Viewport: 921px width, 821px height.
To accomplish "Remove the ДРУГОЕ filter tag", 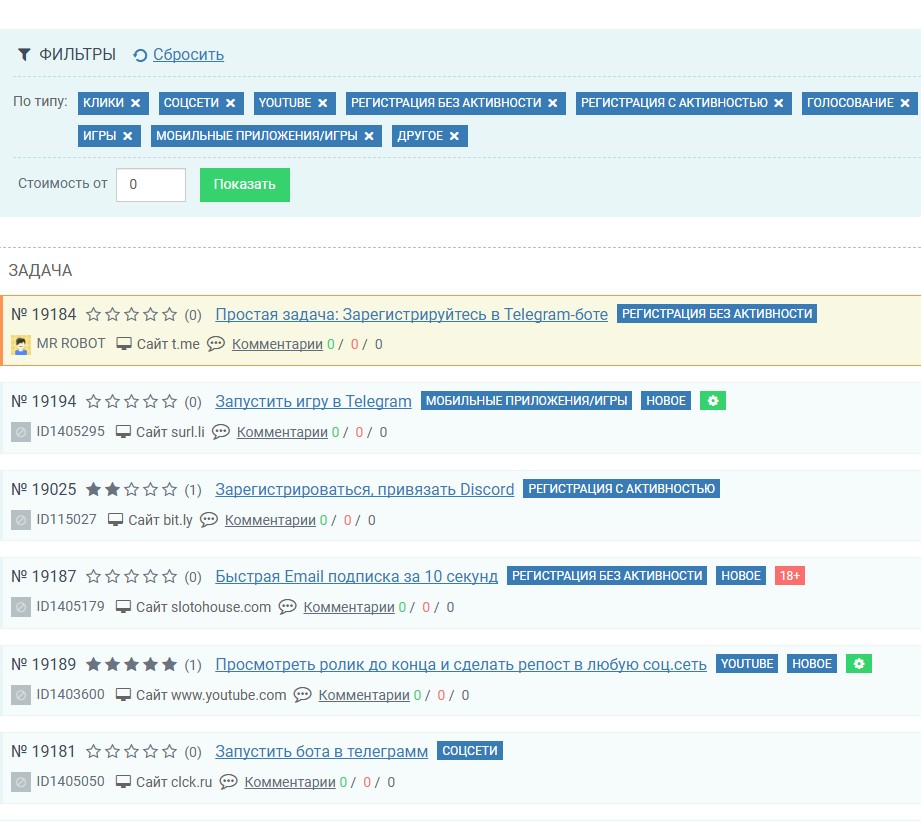I will (455, 136).
